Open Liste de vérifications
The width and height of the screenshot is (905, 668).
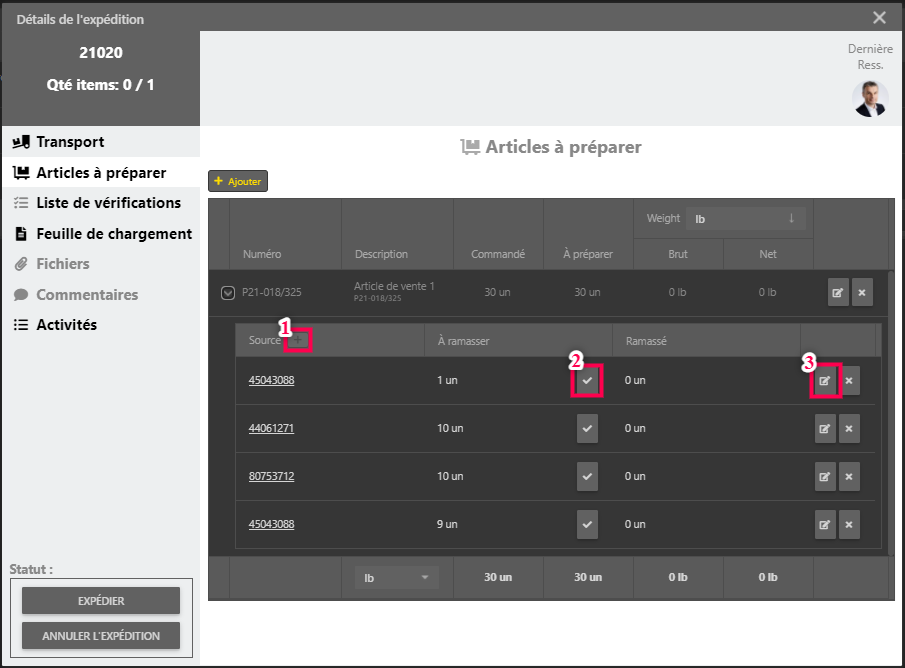[x=101, y=203]
